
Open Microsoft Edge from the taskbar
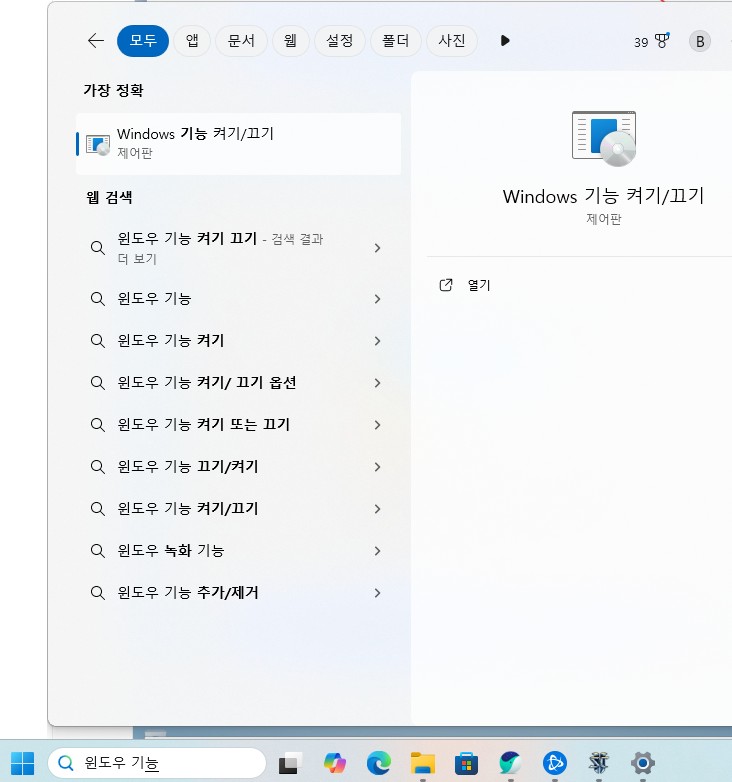378,763
